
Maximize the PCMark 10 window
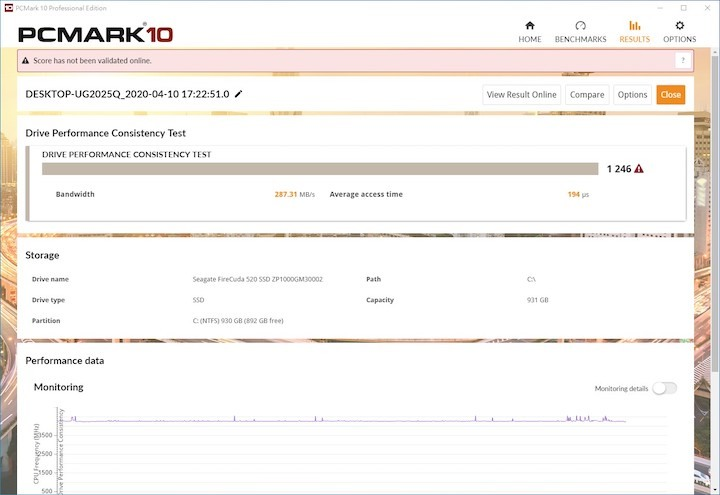pyautogui.click(x=684, y=7)
